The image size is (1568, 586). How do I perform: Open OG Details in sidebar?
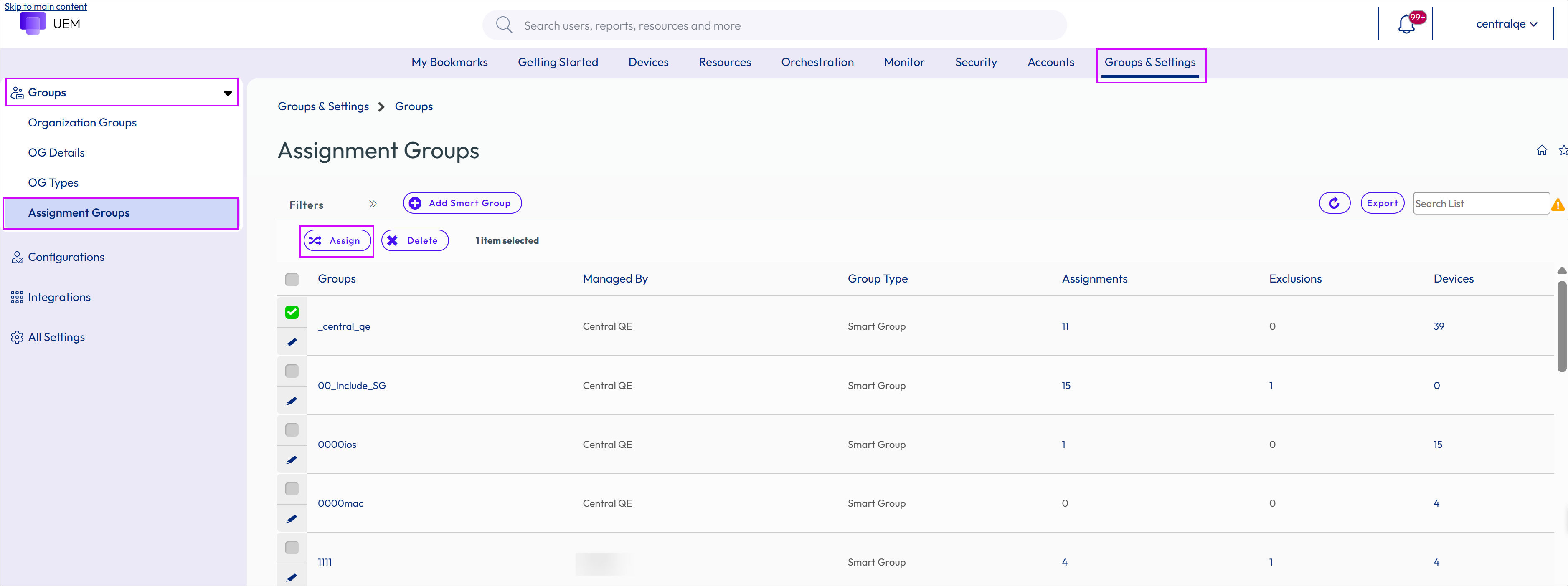click(56, 153)
